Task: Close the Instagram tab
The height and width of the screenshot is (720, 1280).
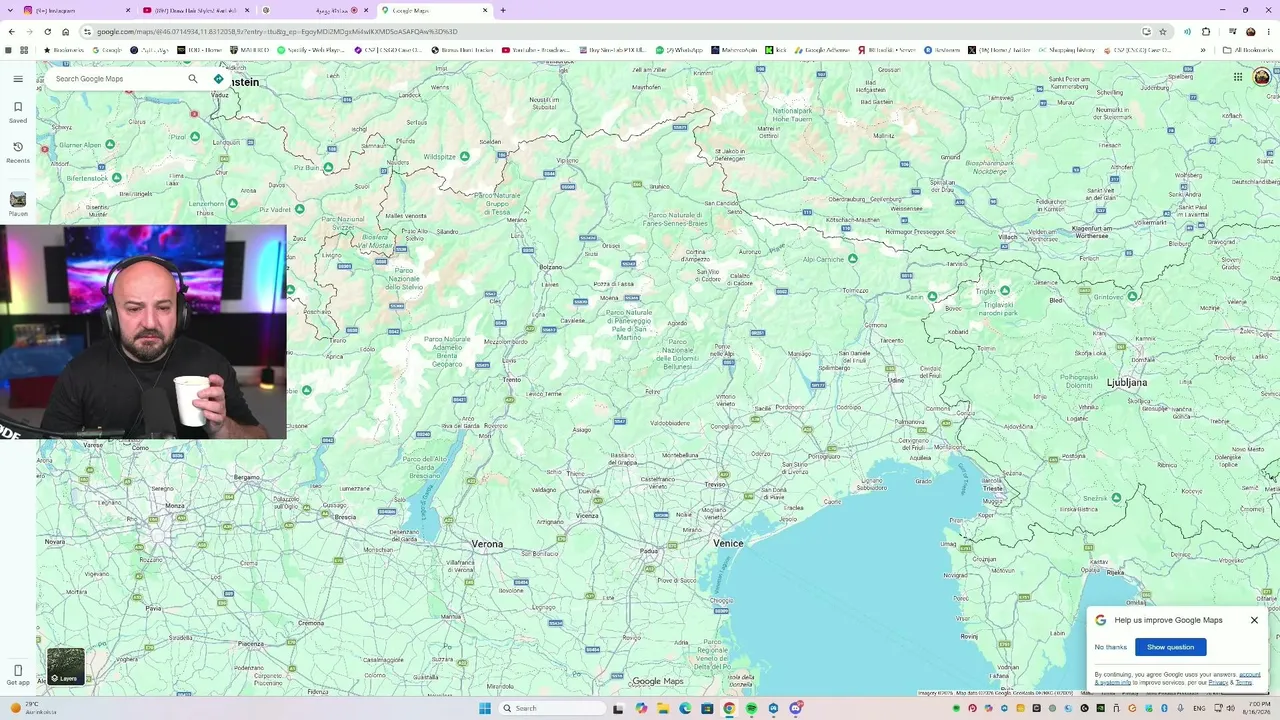Action: [x=128, y=10]
